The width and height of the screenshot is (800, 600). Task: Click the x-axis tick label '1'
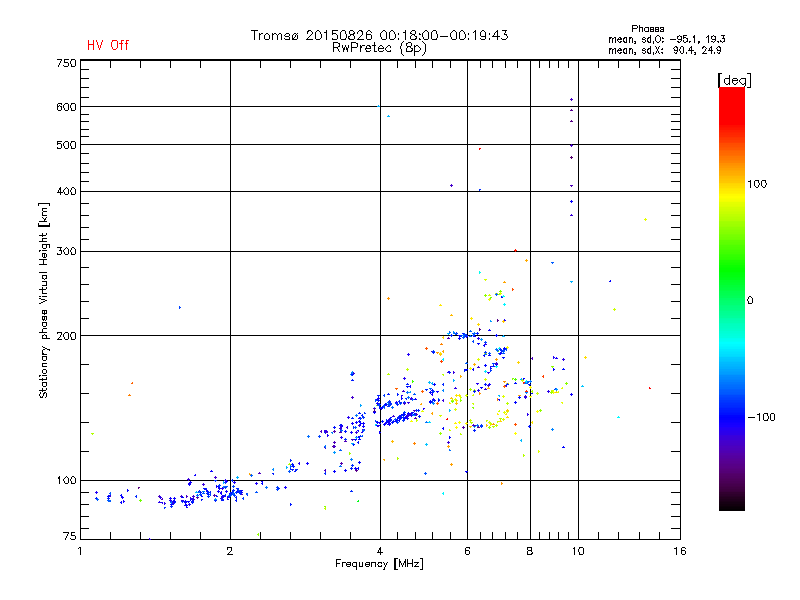[x=80, y=551]
